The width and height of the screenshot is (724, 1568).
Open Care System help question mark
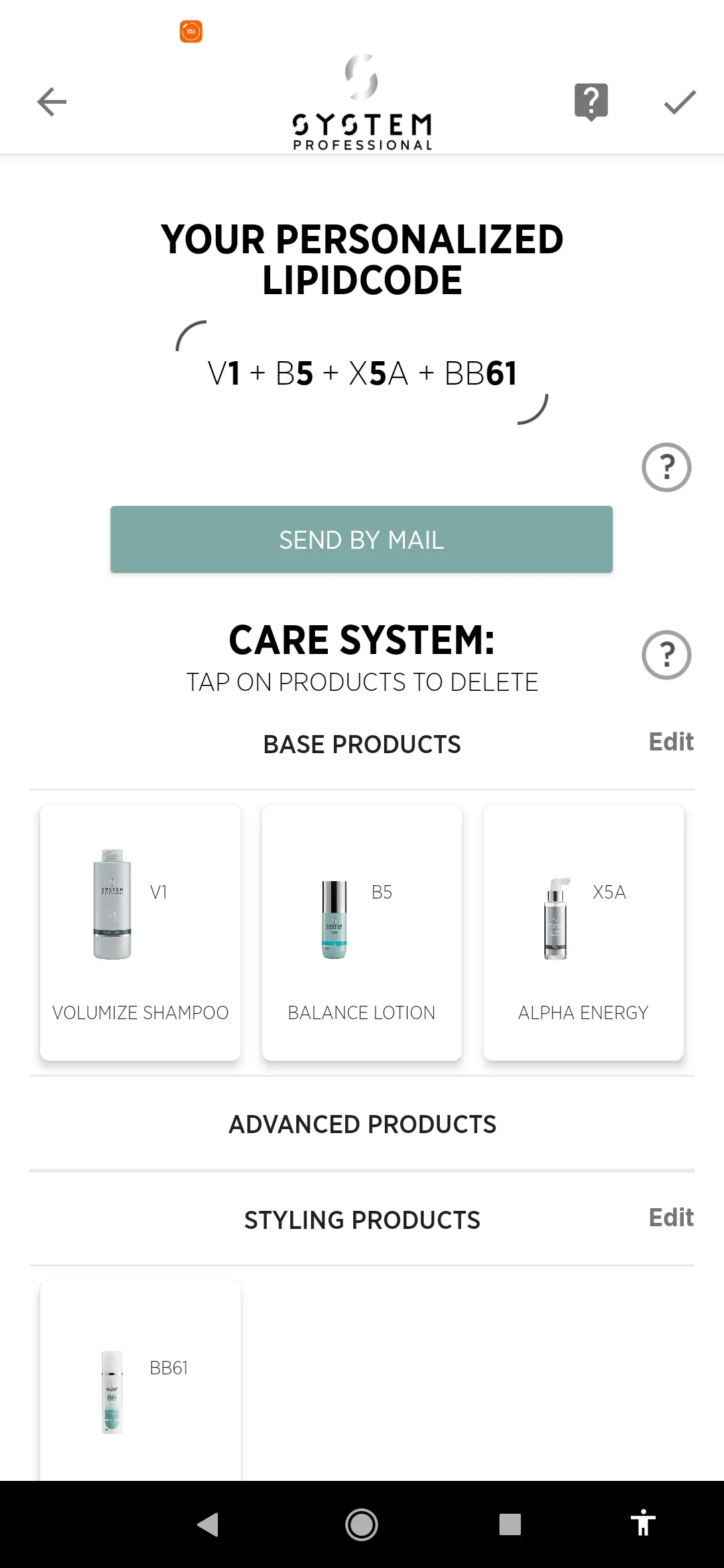point(666,655)
